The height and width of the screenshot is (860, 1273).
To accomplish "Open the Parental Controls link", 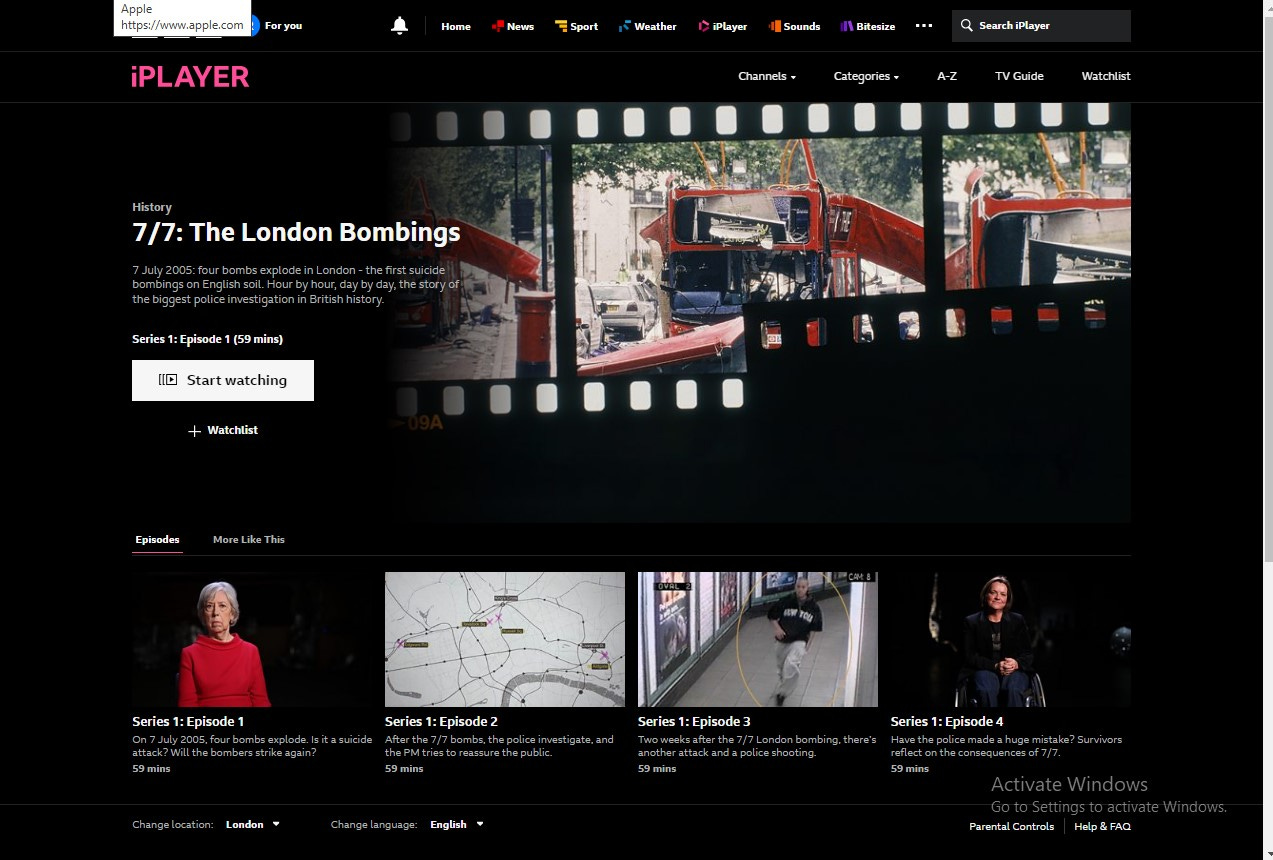I will tap(1011, 827).
